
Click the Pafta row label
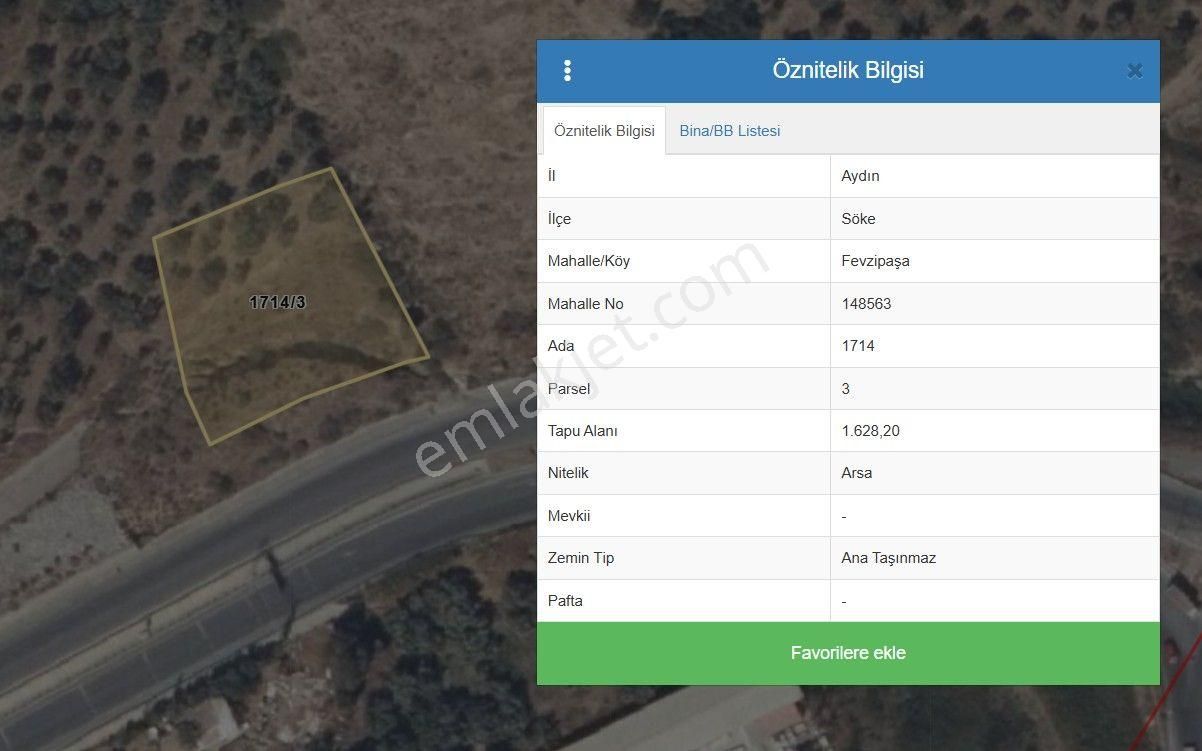[x=565, y=601]
